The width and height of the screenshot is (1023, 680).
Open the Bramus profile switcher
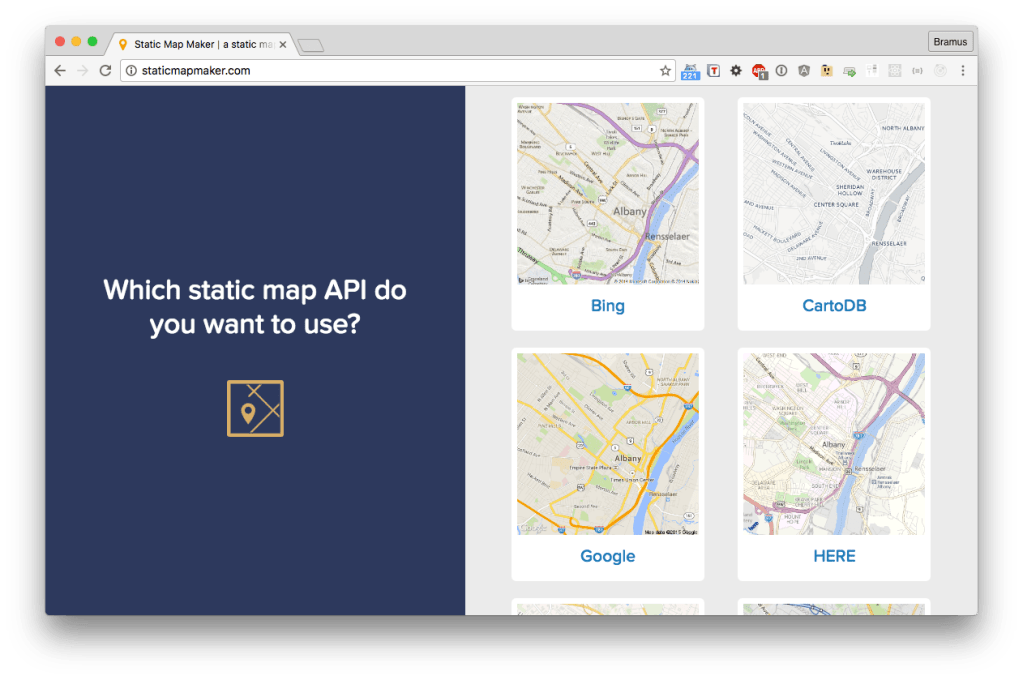(950, 42)
